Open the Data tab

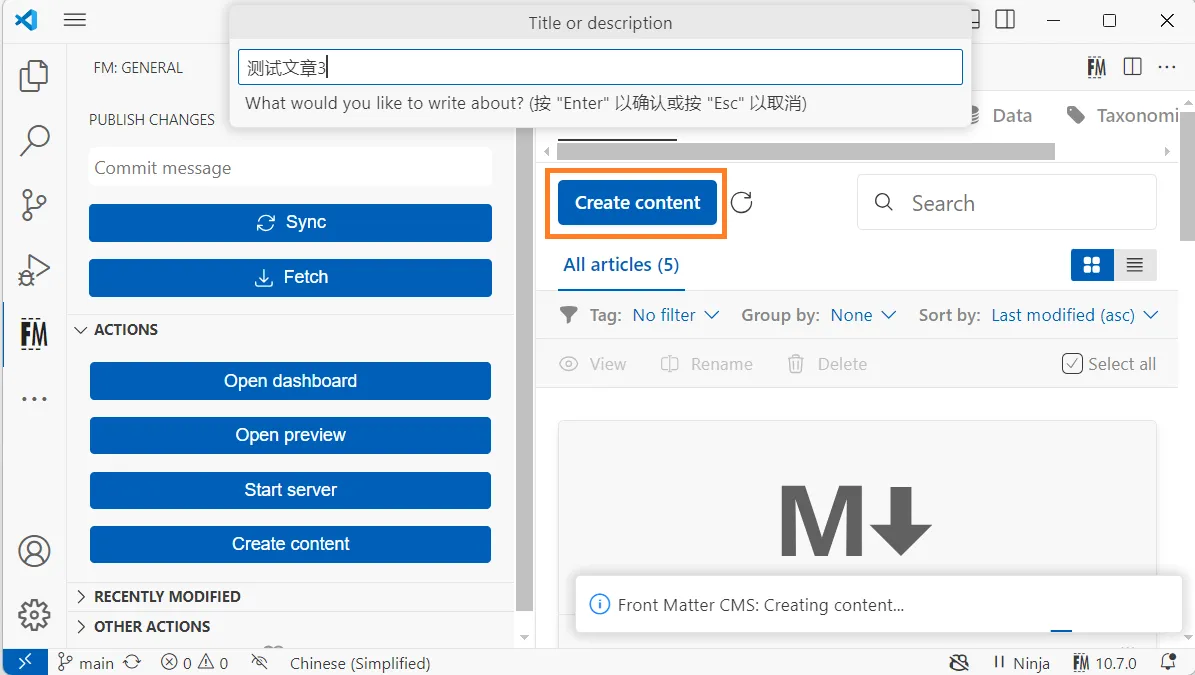pos(1011,116)
